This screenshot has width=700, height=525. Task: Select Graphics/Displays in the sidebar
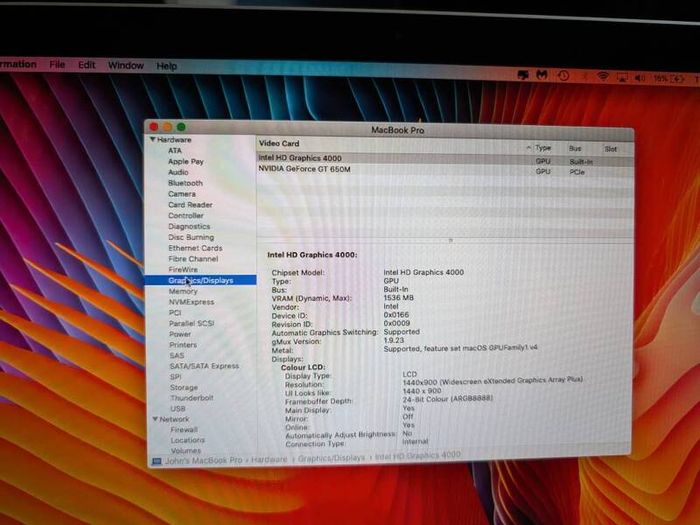coord(201,280)
